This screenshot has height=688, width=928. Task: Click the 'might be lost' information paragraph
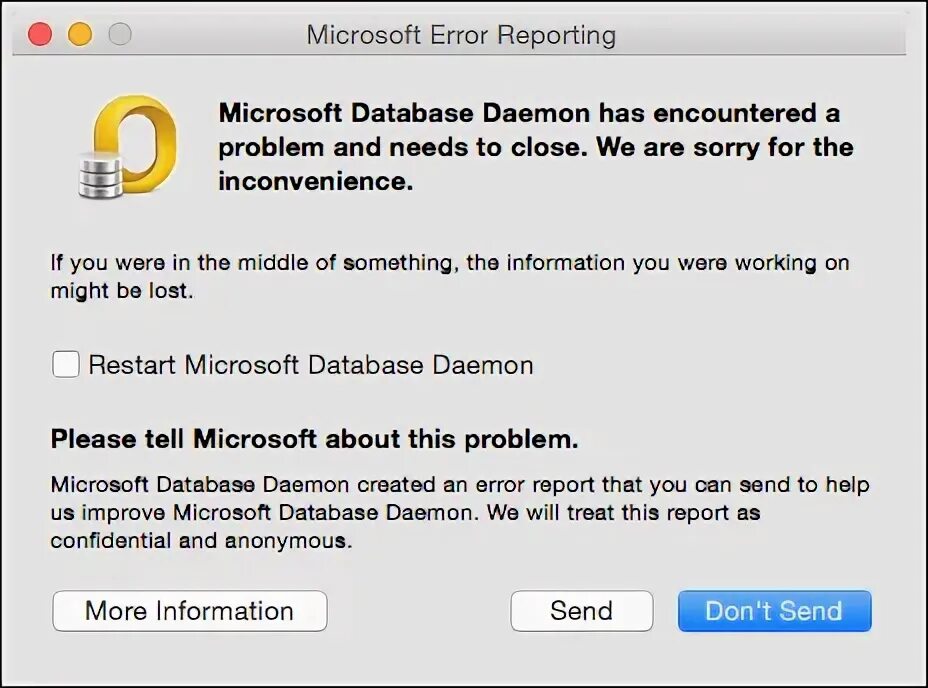point(122,292)
